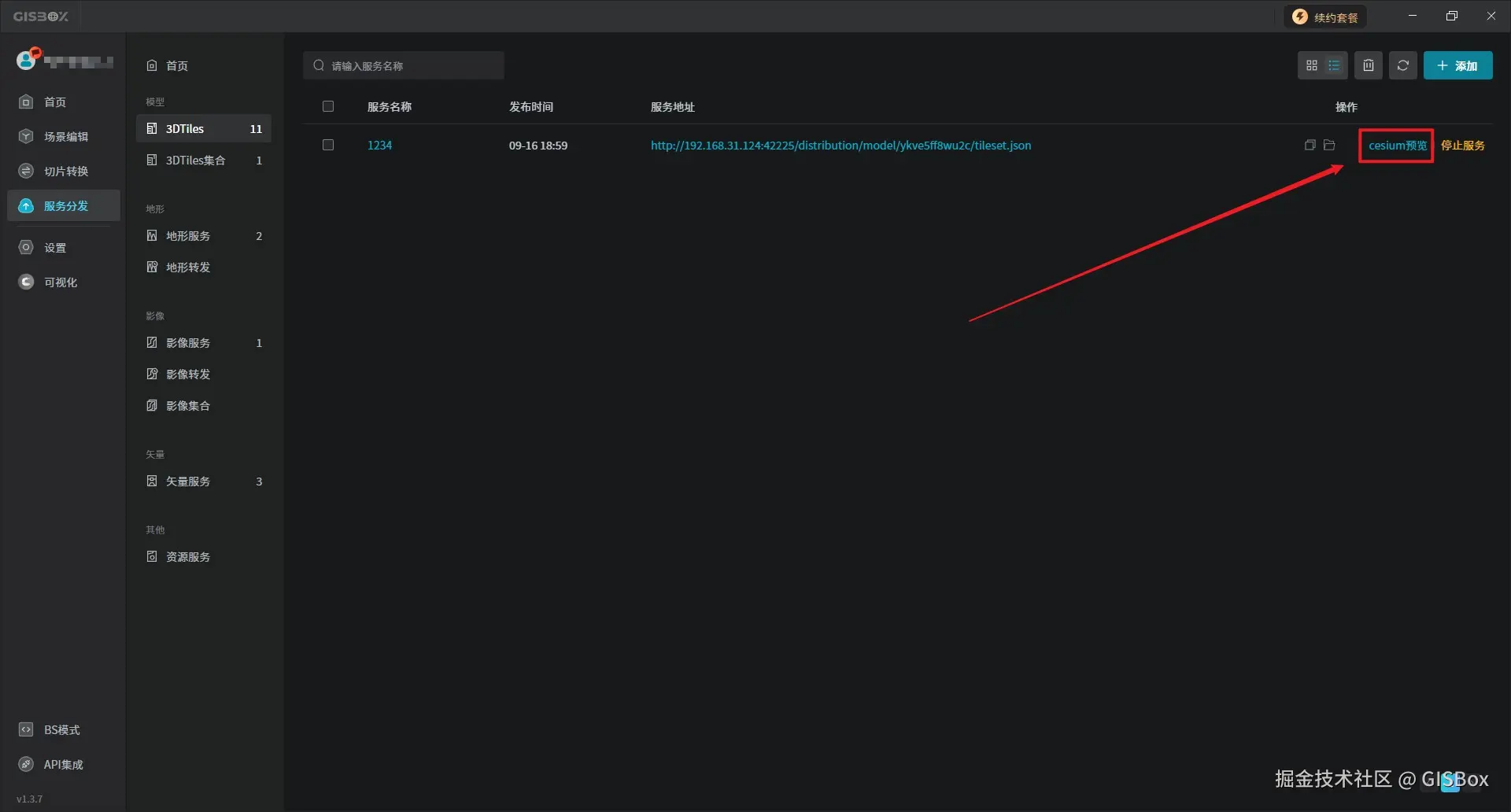The image size is (1511, 812).
Task: Open 地形转发 category
Action: tap(203, 268)
